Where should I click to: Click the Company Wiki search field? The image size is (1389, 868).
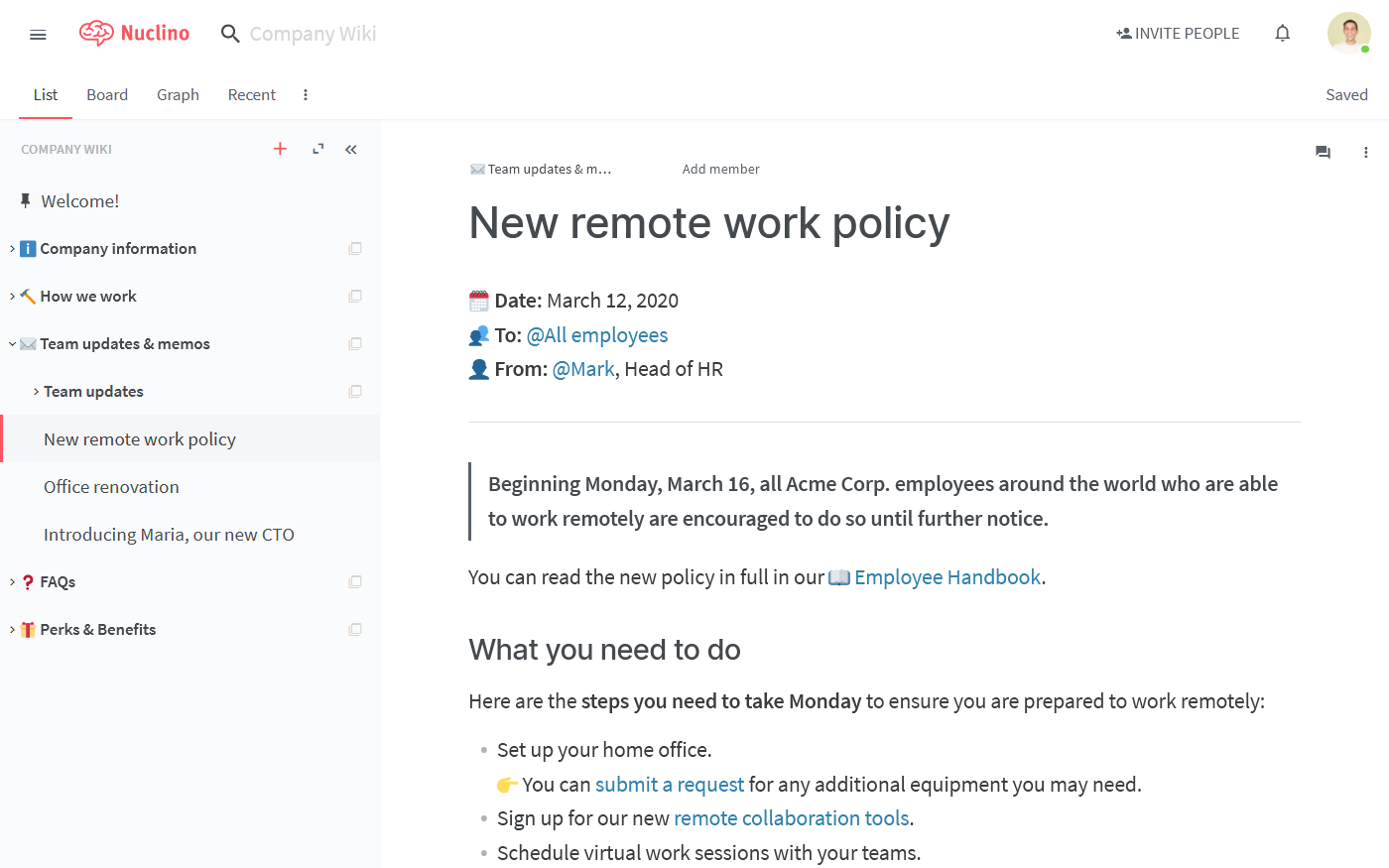point(314,33)
